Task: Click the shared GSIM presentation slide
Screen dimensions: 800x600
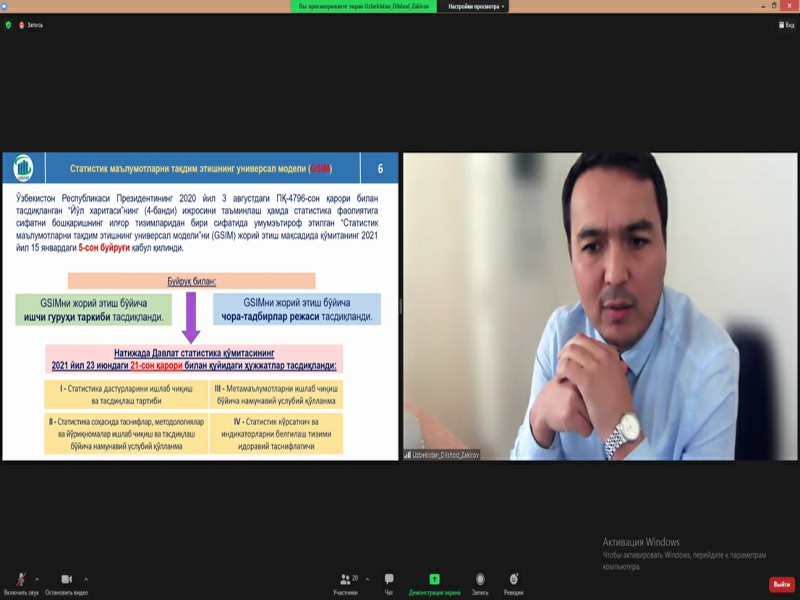Action: pos(200,306)
